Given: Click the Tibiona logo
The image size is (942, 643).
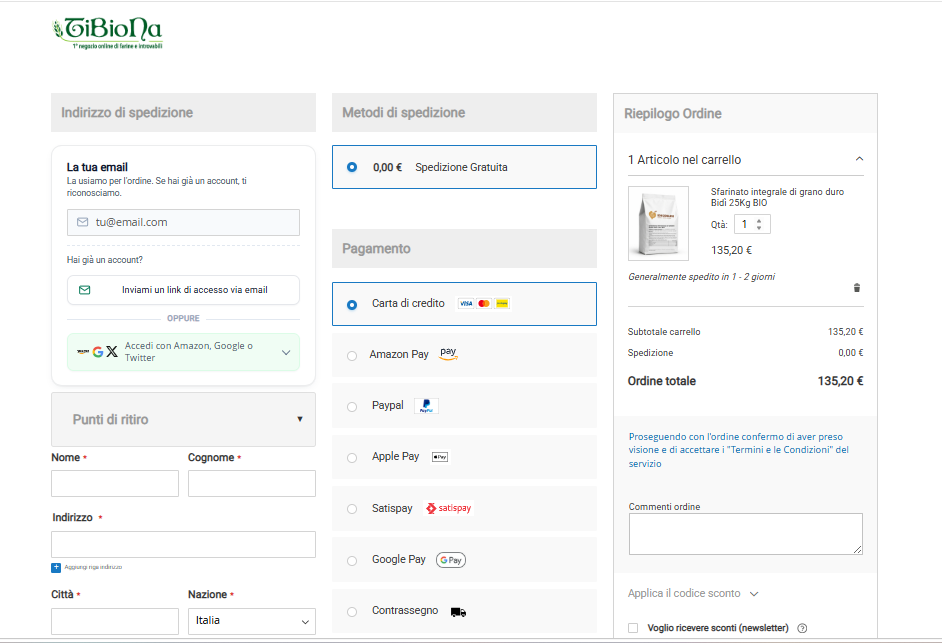Looking at the screenshot, I should (x=108, y=33).
